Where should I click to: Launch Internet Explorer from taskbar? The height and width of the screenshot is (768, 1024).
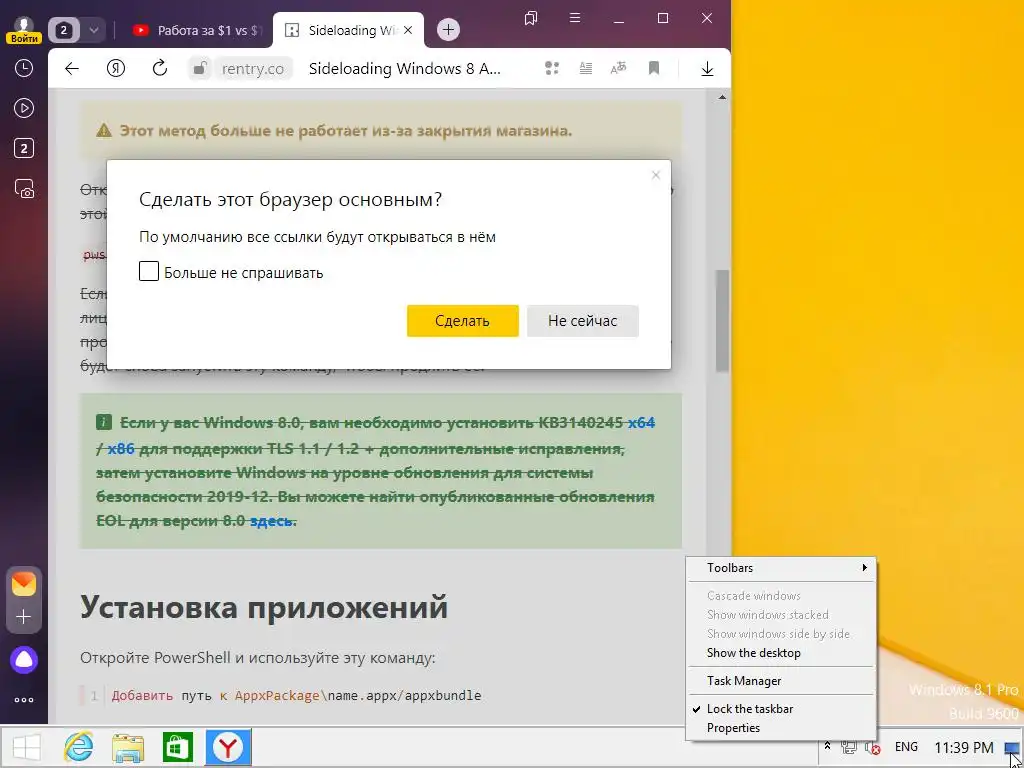coord(78,748)
